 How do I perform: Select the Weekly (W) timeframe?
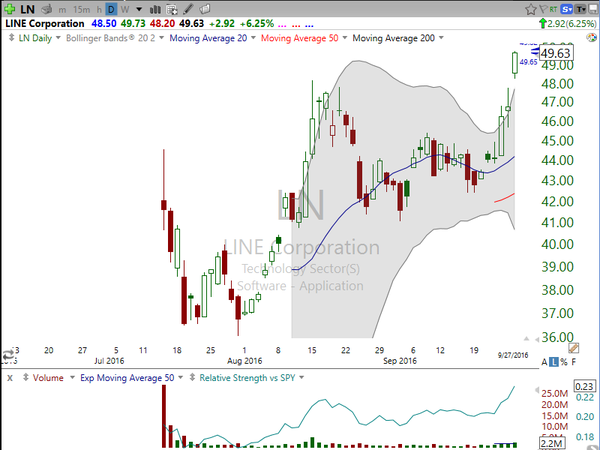point(124,9)
